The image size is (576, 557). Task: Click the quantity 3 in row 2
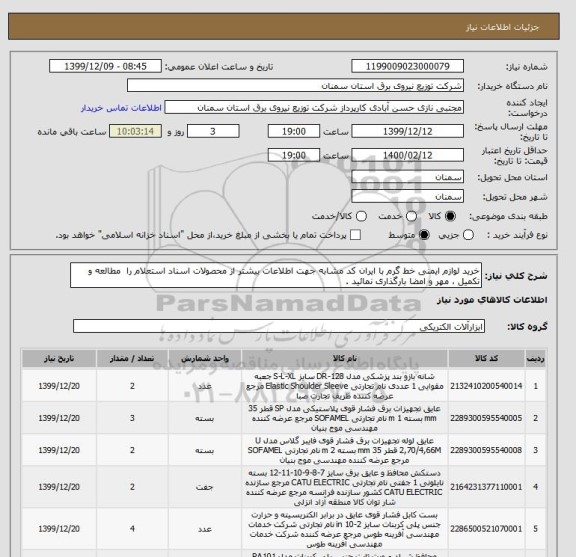[x=132, y=418]
